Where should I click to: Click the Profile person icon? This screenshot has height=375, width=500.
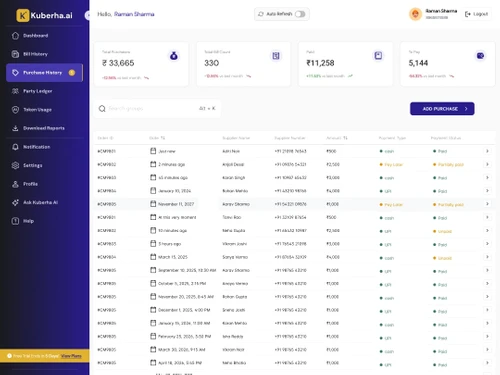pyautogui.click(x=15, y=184)
